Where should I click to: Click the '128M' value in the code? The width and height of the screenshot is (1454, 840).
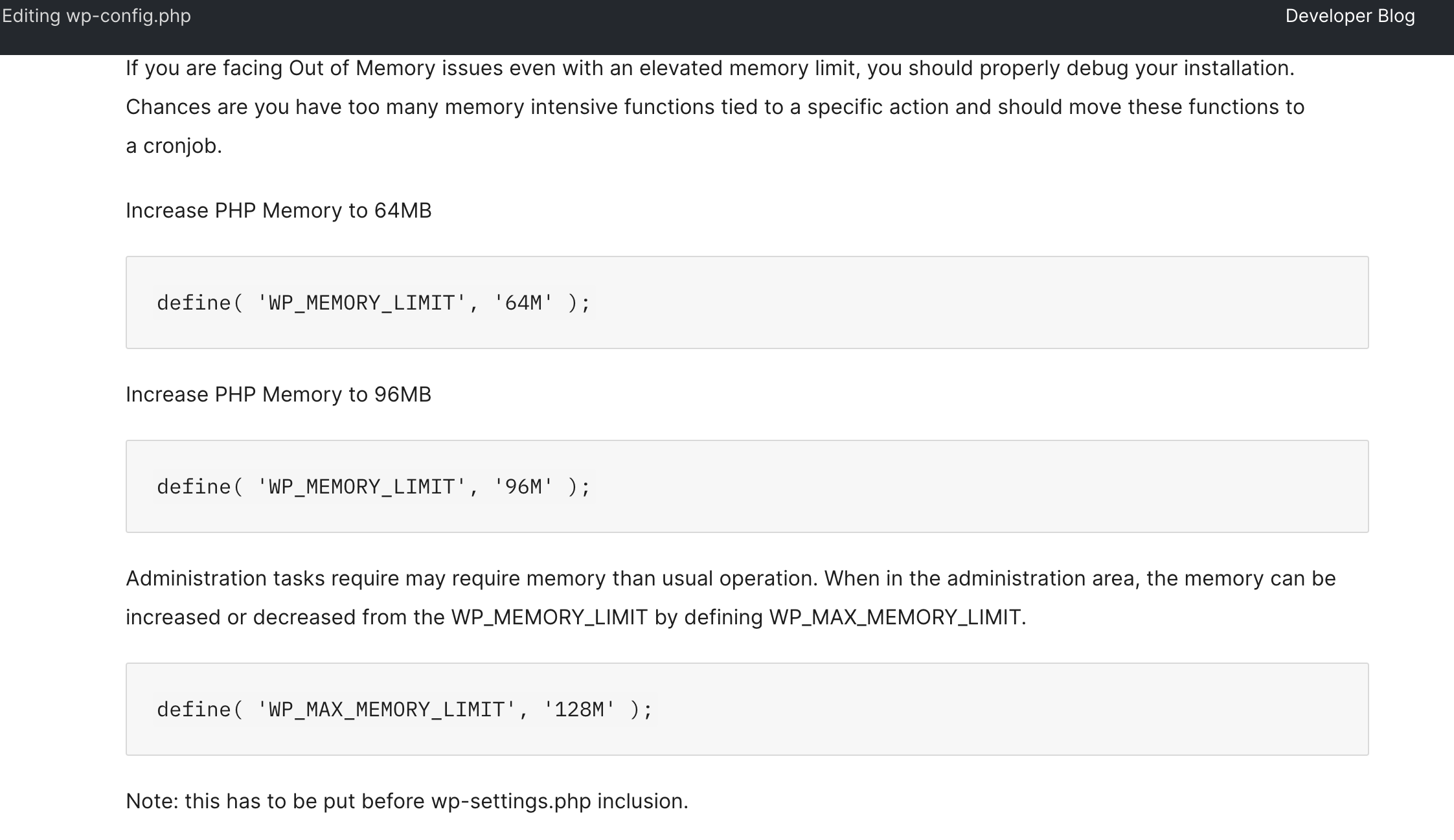point(579,710)
